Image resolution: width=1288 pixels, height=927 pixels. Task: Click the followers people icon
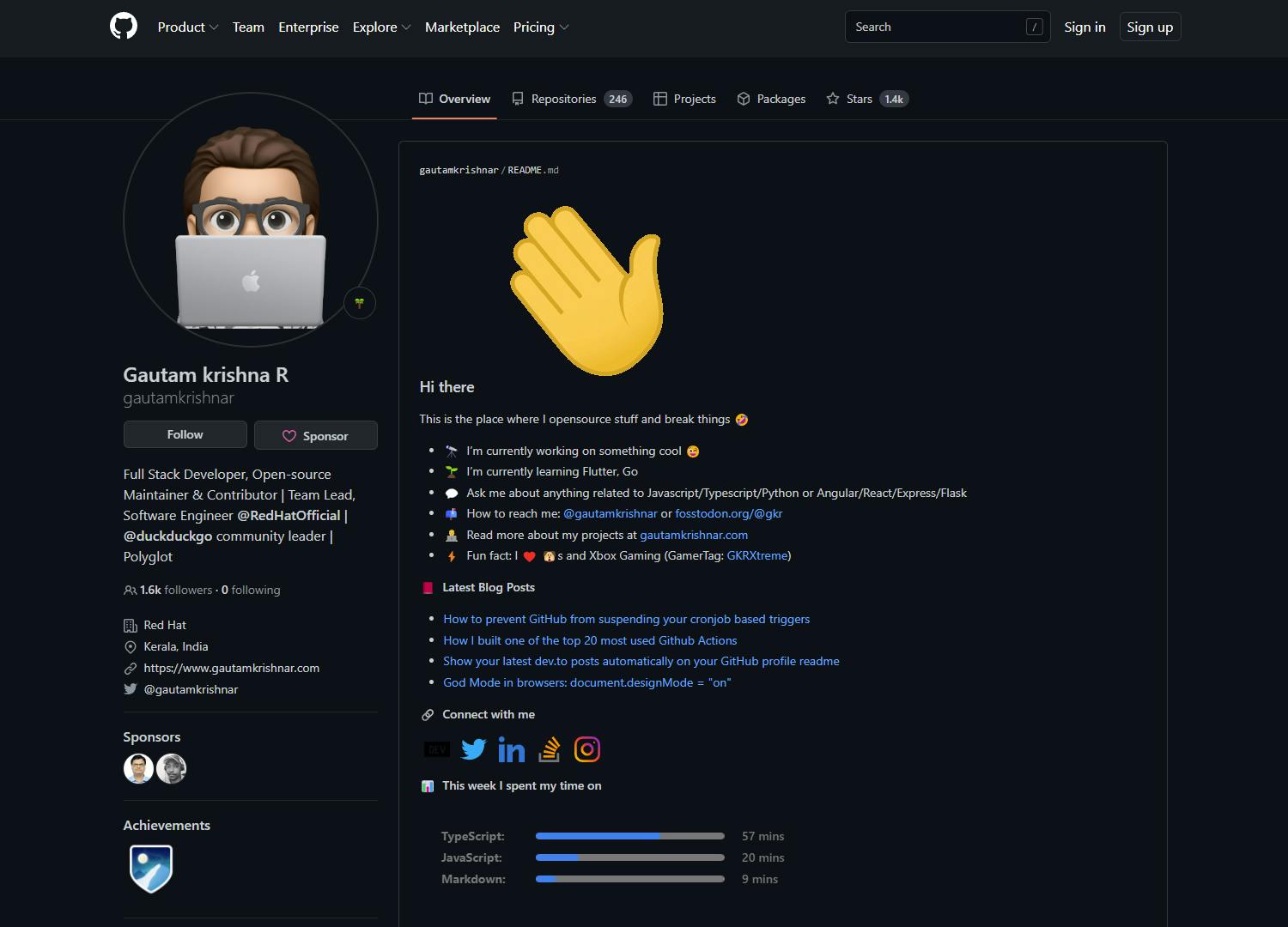click(131, 590)
